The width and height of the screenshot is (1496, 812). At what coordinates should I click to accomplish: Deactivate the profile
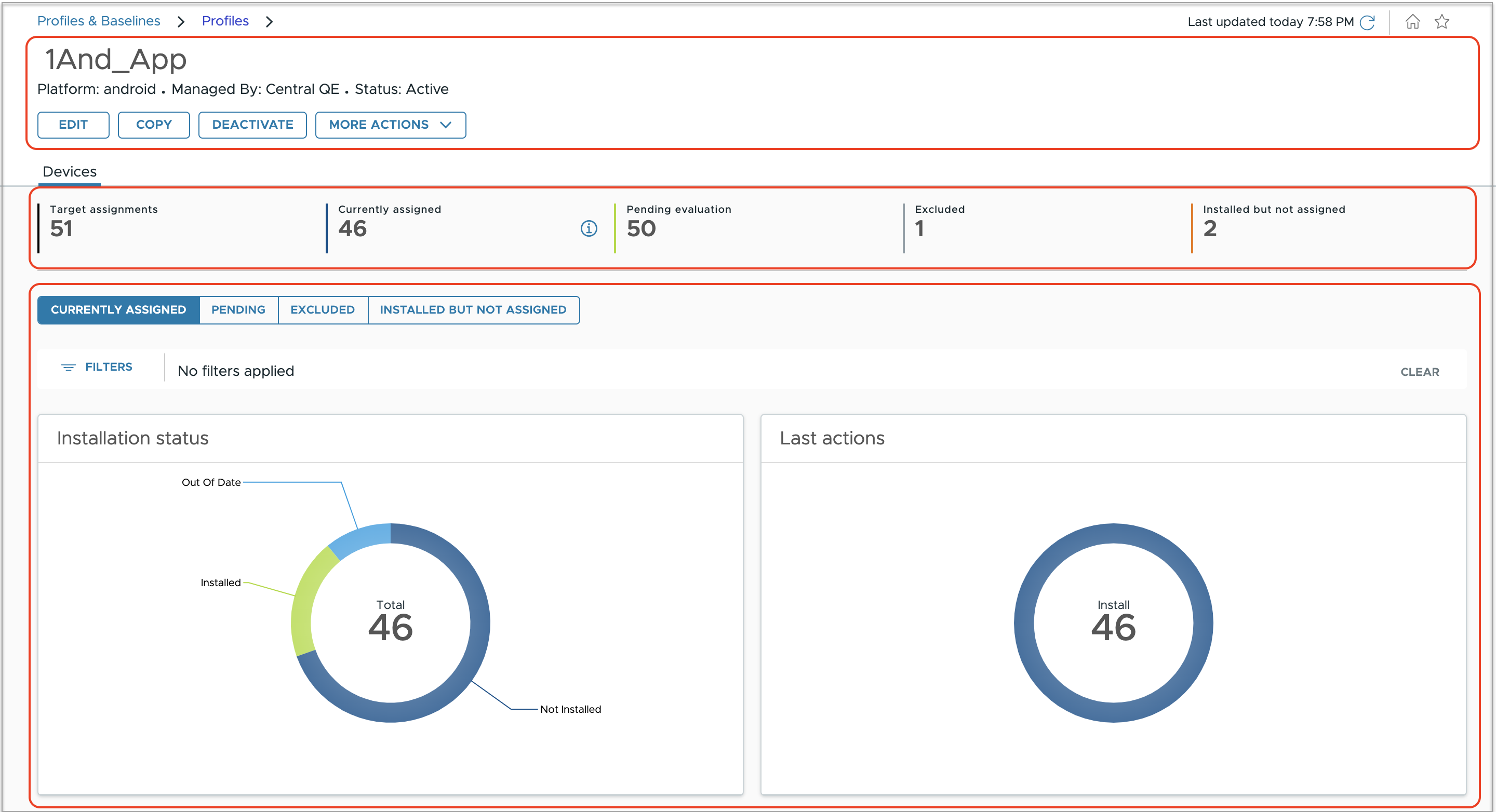click(x=252, y=125)
